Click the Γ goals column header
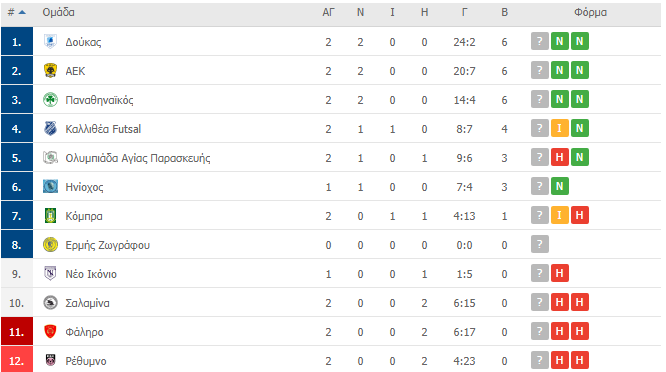 pos(464,12)
